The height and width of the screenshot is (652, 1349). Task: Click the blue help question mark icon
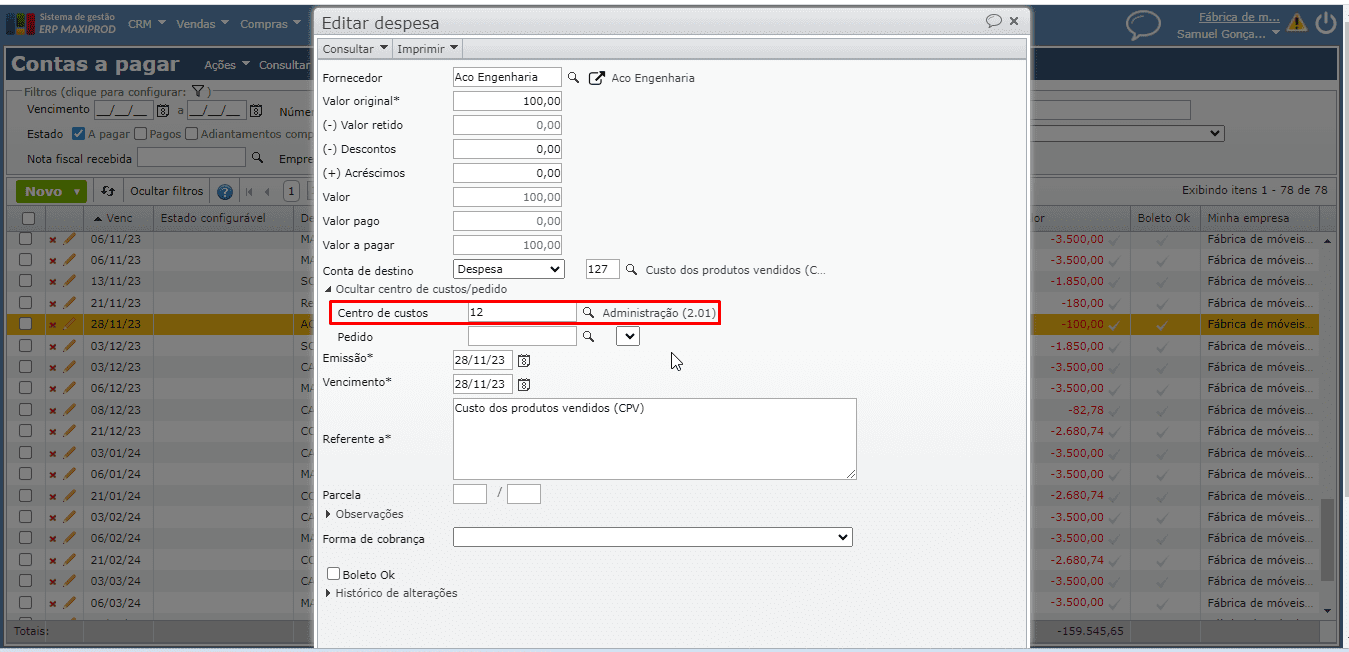coord(225,192)
